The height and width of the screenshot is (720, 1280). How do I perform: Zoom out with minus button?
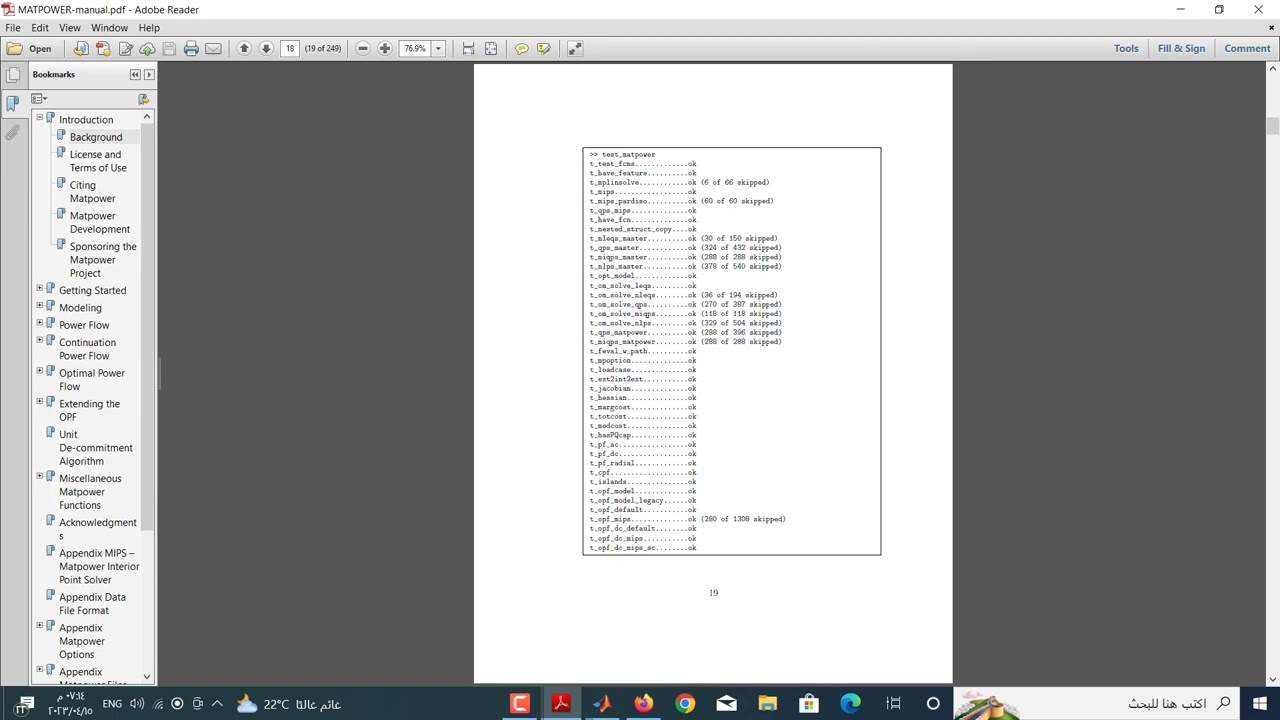click(363, 48)
